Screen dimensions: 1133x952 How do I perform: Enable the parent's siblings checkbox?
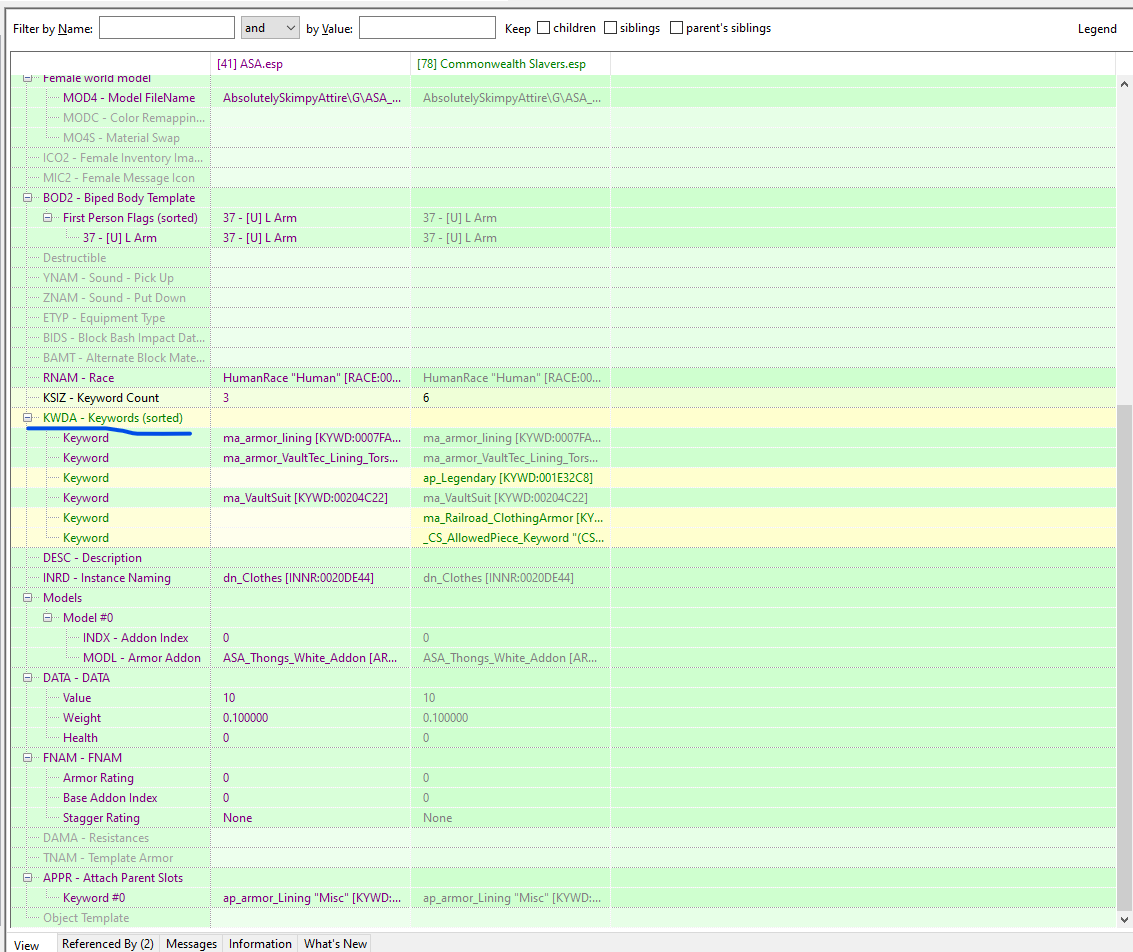click(x=676, y=28)
